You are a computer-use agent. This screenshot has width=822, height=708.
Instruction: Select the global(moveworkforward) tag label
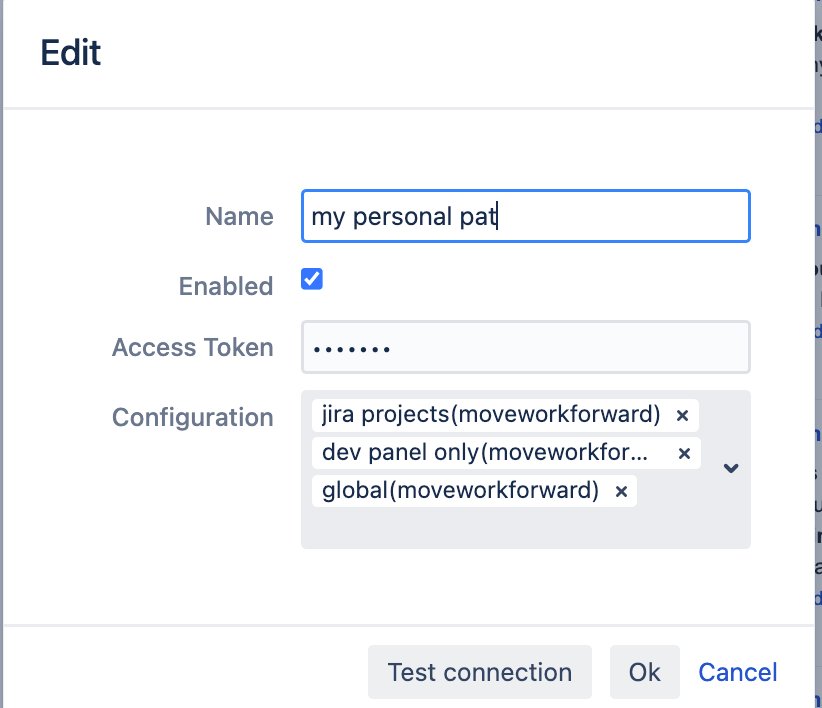point(460,490)
